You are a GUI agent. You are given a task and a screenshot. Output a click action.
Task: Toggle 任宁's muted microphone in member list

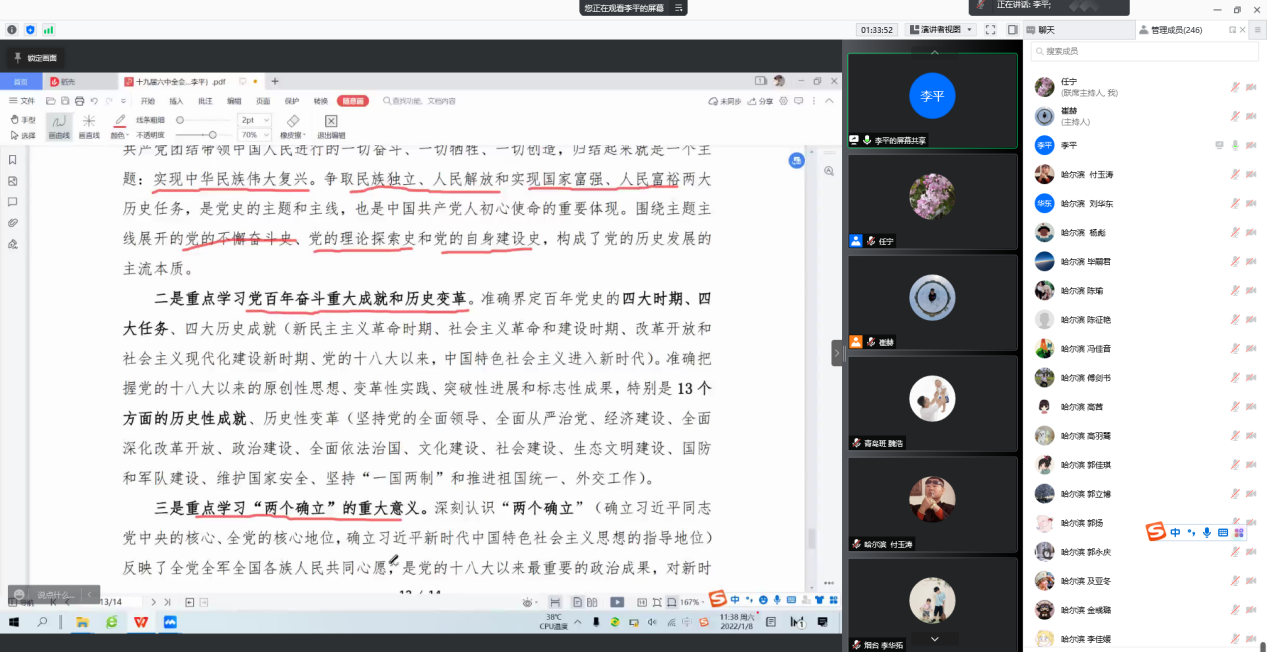[1235, 87]
